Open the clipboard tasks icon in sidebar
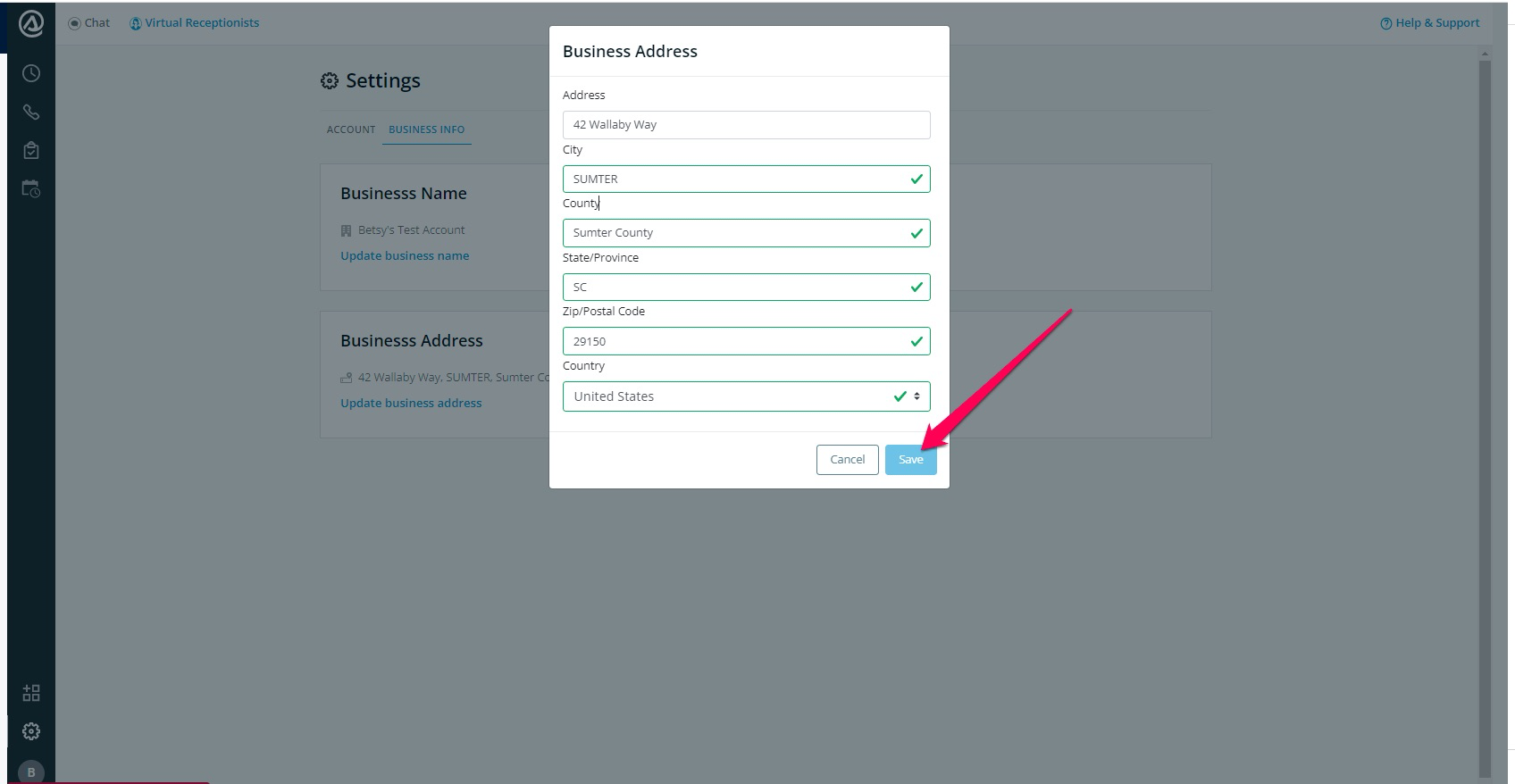 (31, 150)
